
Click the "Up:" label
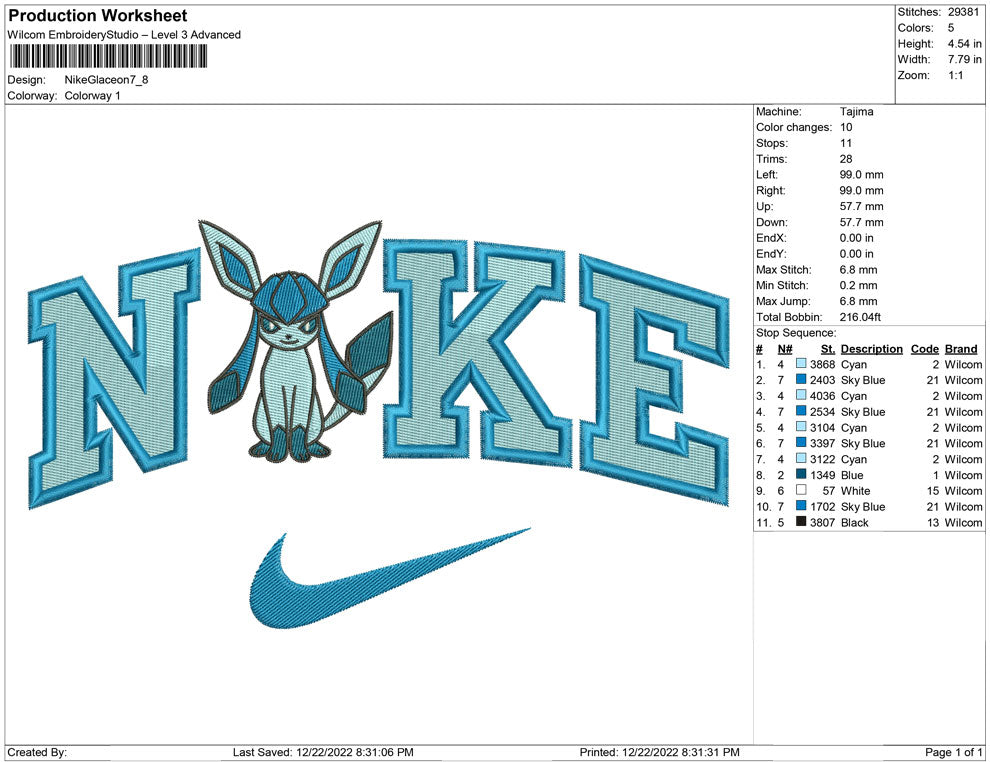click(764, 206)
